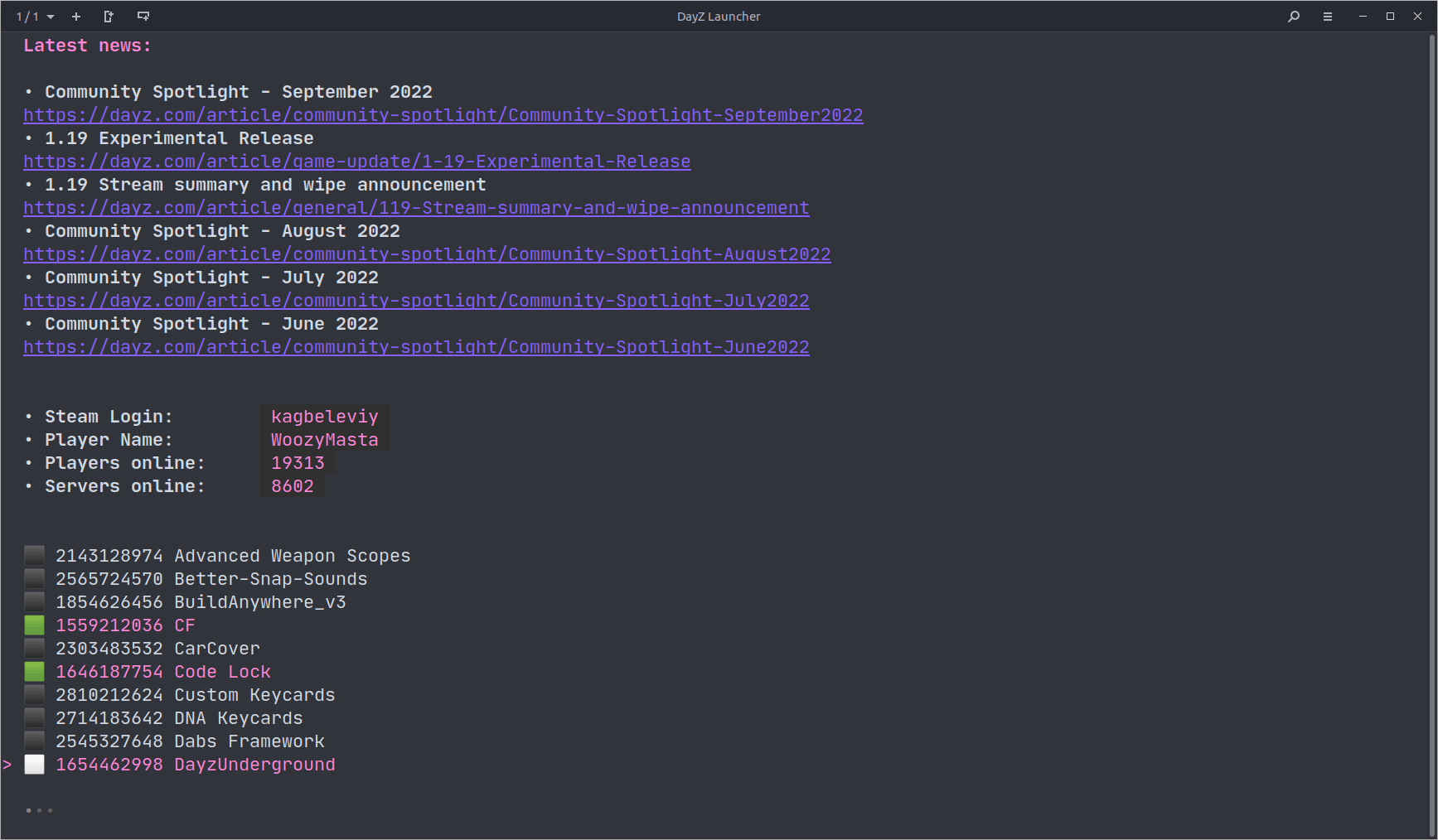Click the mod name DayzUnderground
The height and width of the screenshot is (840, 1438).
pos(254,765)
